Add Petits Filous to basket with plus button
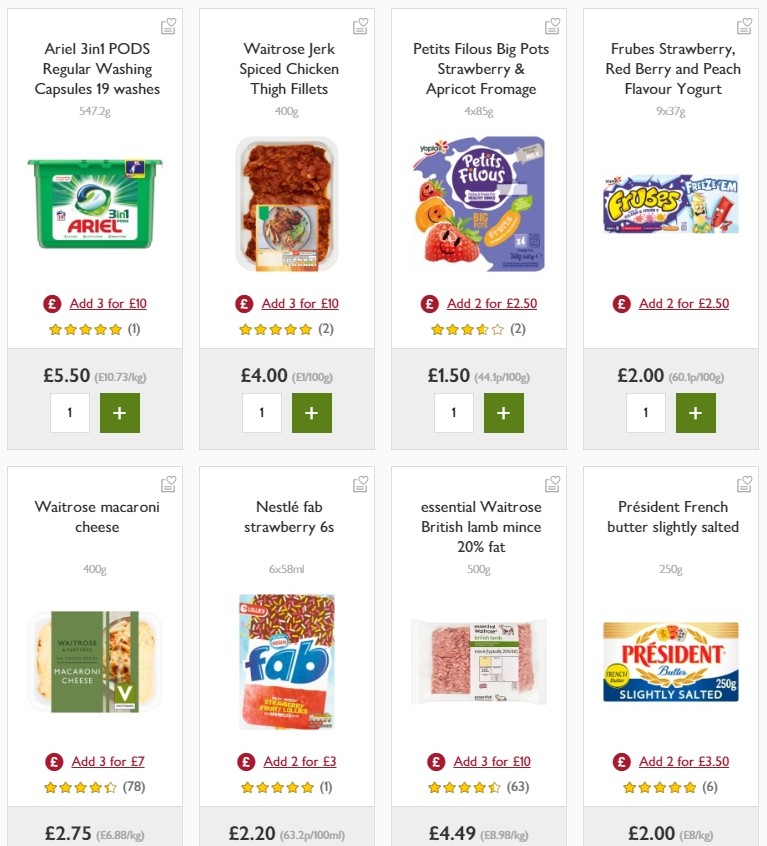This screenshot has height=846, width=767. click(x=504, y=412)
